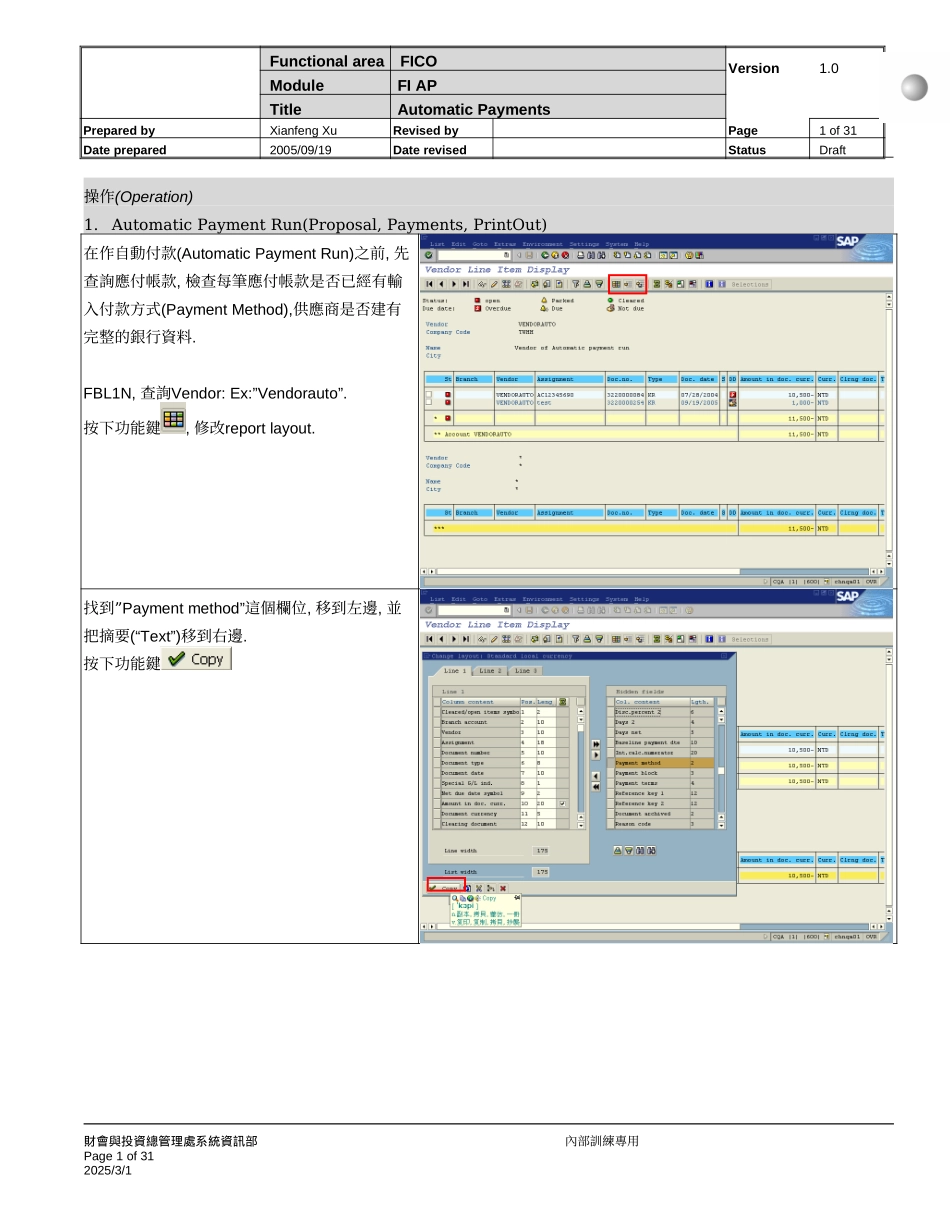Click the funnel Filter icon in top screenshot

pos(575,284)
